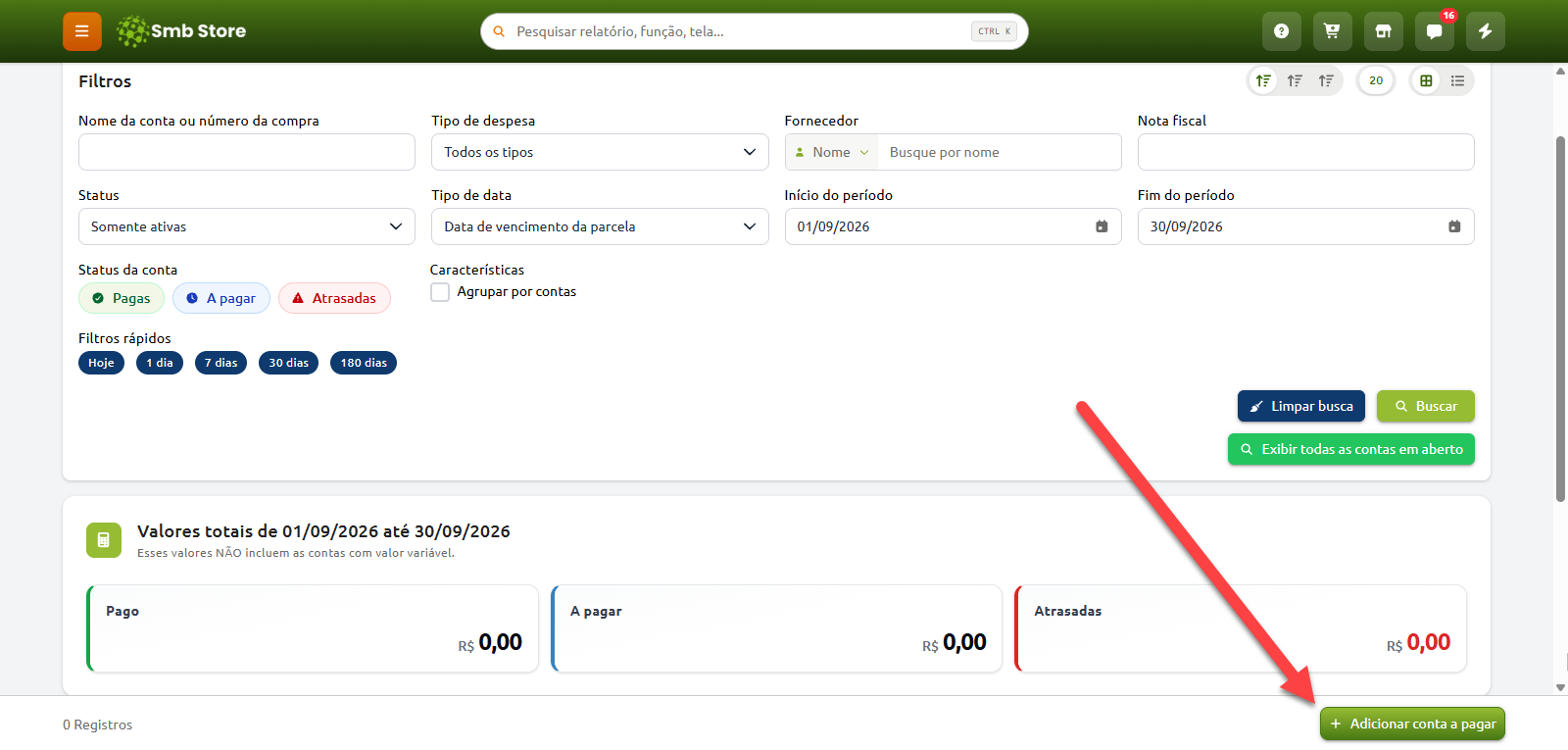Viewport: 1568px width, 750px height.
Task: Click the Limpar busca button
Action: [x=1301, y=406]
